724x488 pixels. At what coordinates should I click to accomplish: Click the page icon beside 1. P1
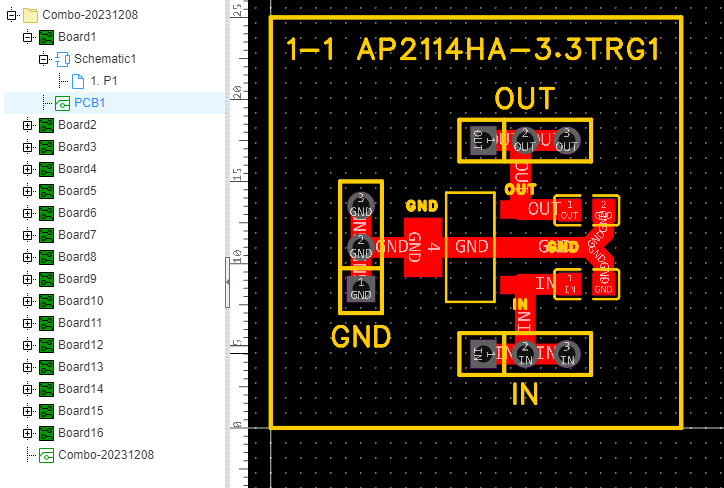pyautogui.click(x=78, y=81)
